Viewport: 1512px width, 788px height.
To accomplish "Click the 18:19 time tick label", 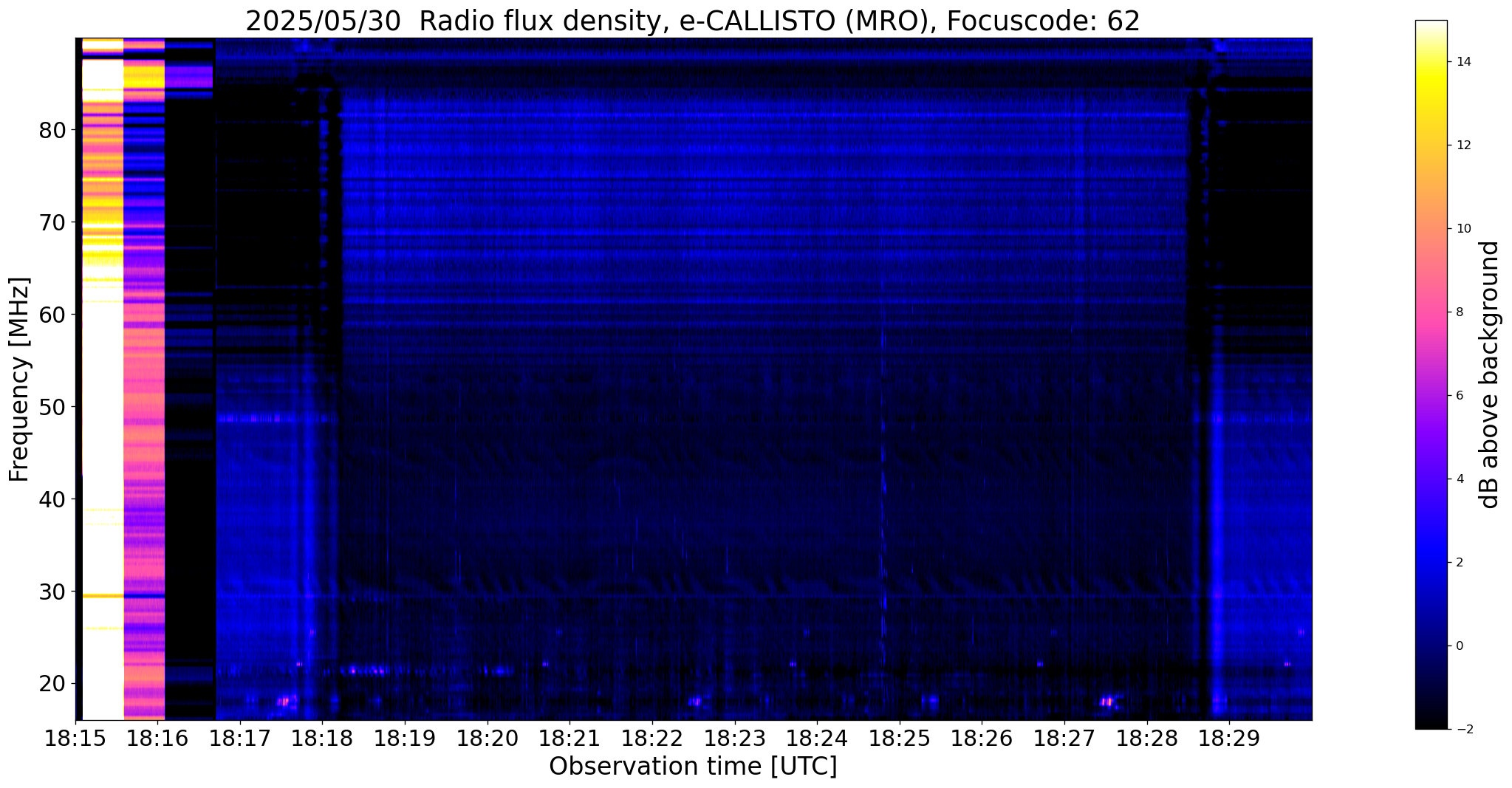I will [406, 739].
